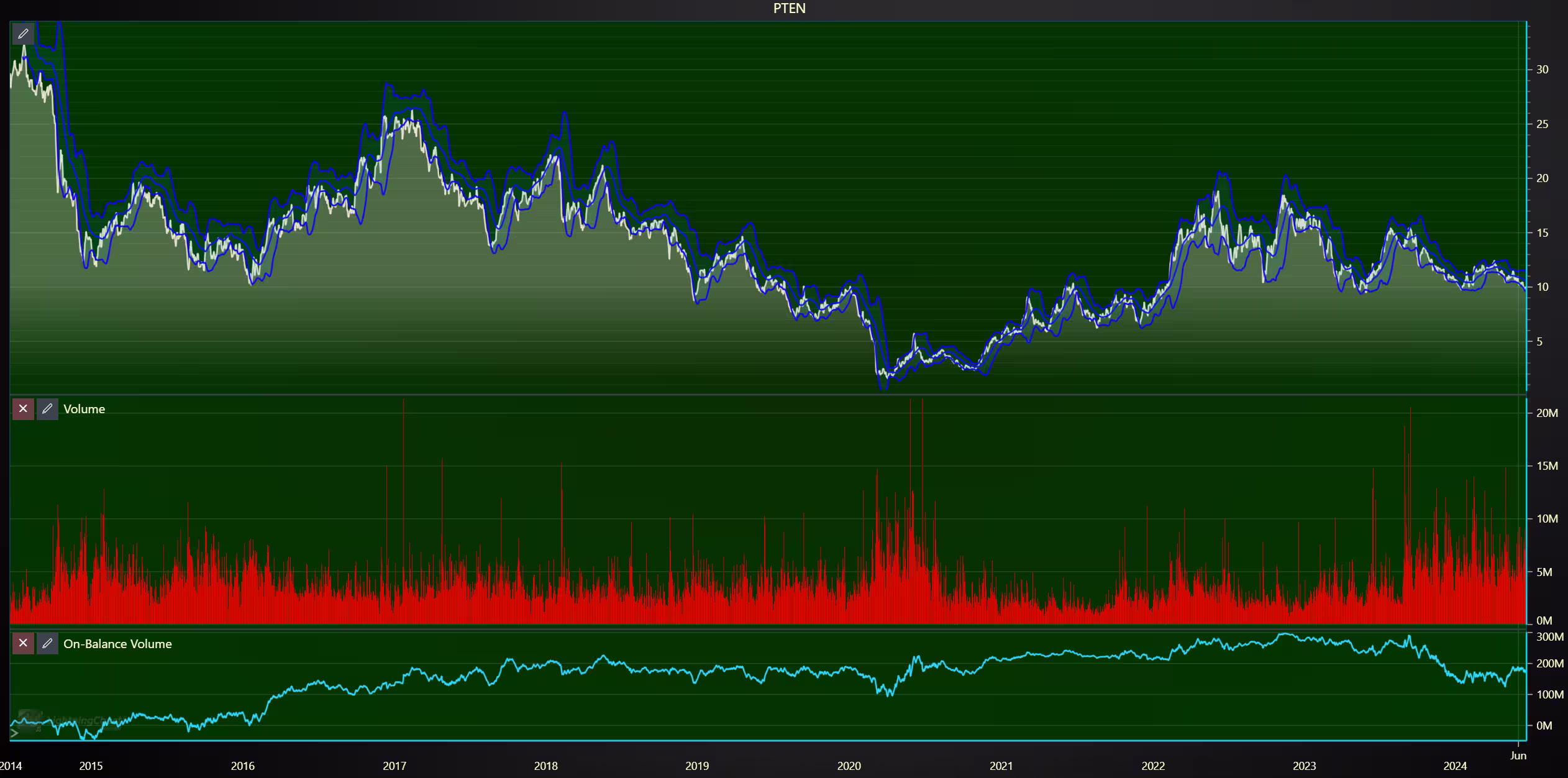Screen dimensions: 1568x778
Task: Remove the On-Balance Volume panel
Action: [23, 644]
